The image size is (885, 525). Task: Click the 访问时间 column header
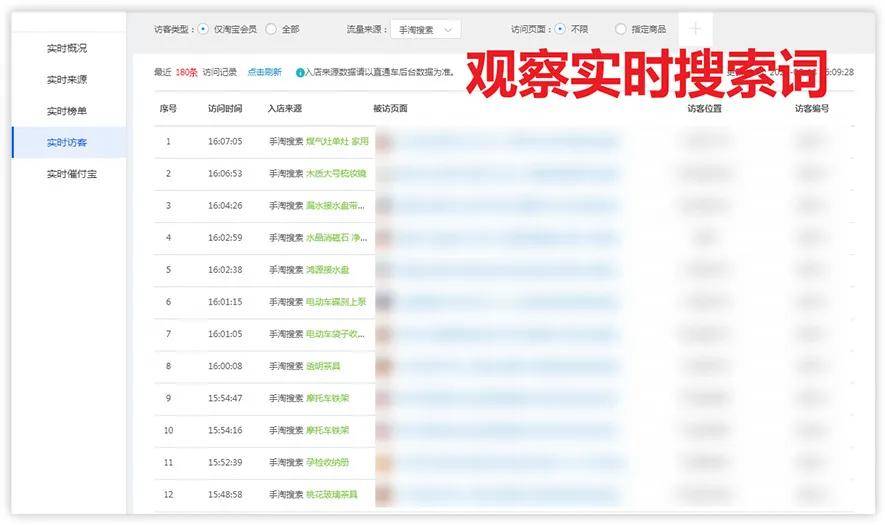click(x=225, y=108)
